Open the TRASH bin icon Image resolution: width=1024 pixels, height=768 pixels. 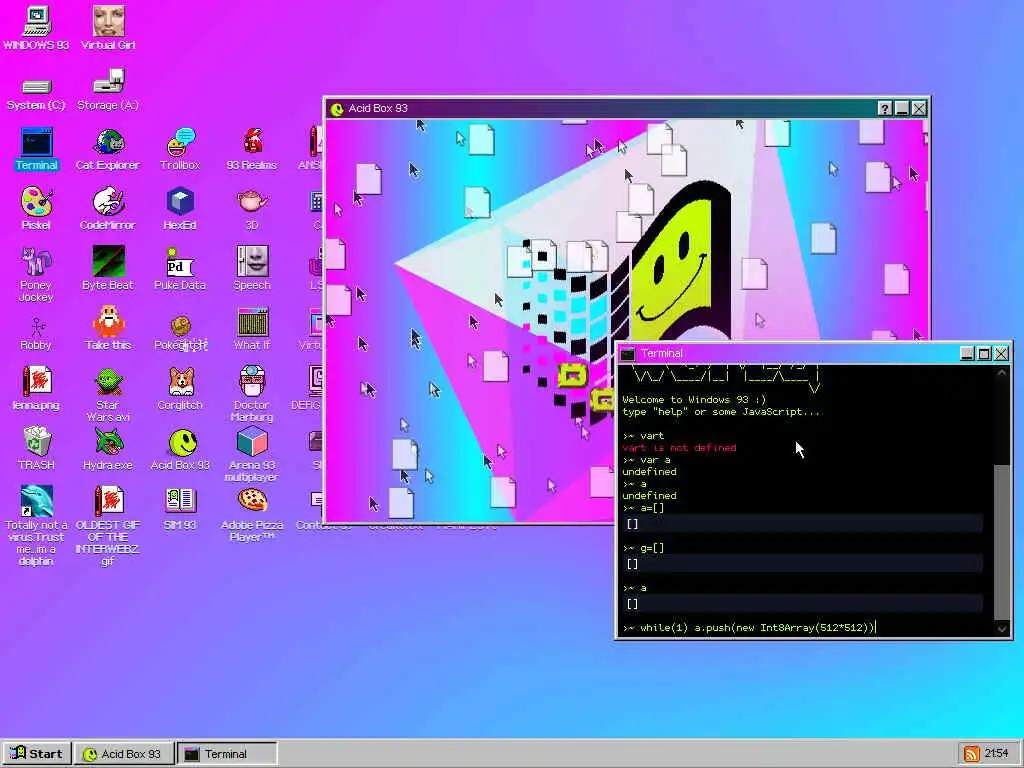[36, 448]
